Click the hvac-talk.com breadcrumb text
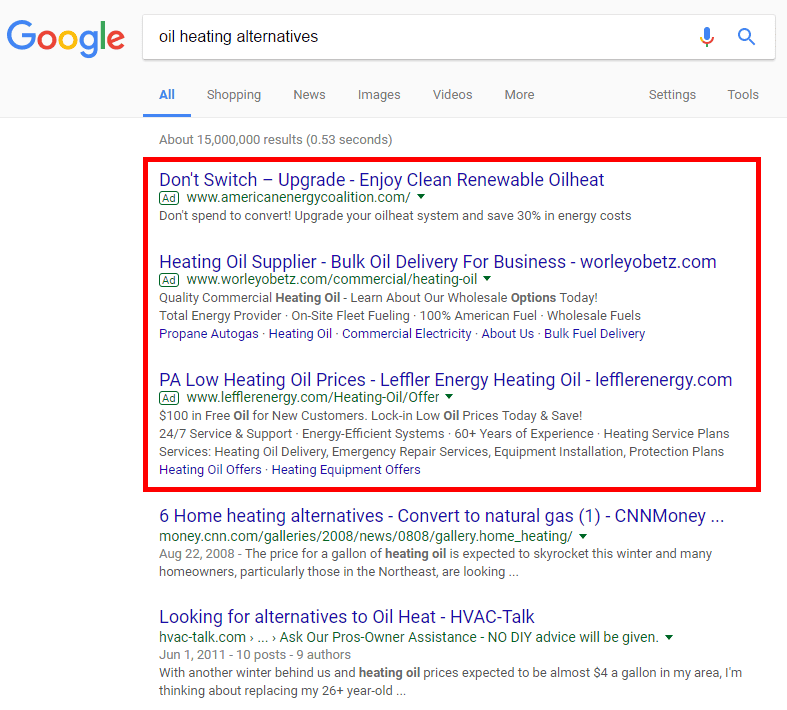This screenshot has height=710, width=787. (x=409, y=637)
